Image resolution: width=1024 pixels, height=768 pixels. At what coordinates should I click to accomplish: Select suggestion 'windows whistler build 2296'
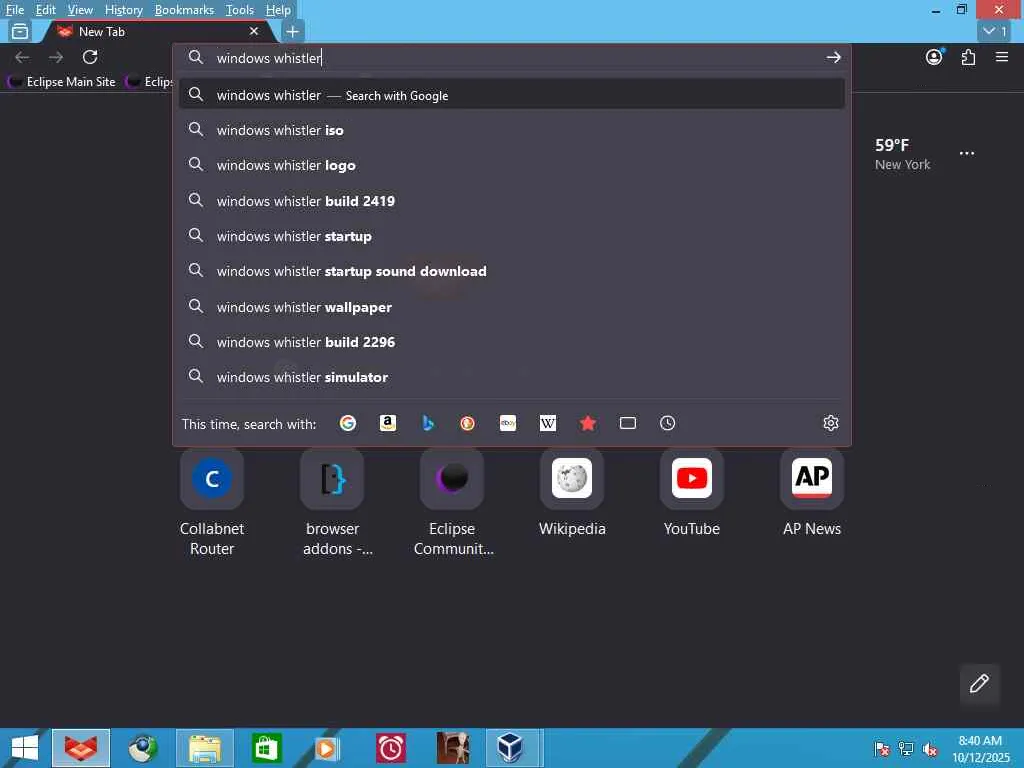511,342
